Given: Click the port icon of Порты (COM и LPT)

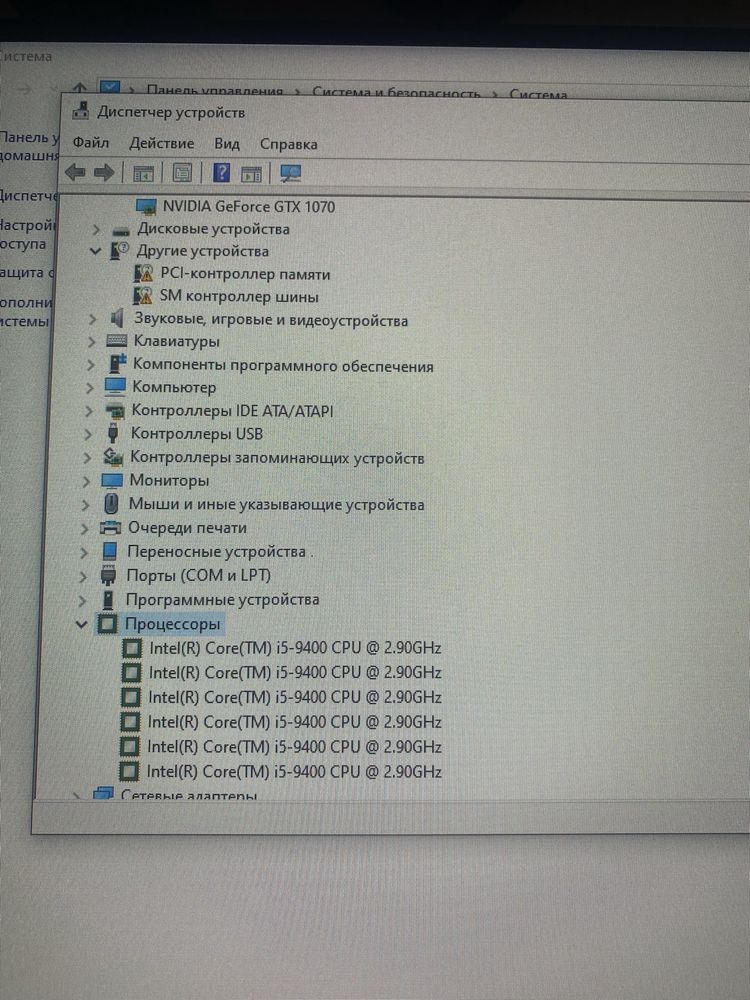Looking at the screenshot, I should [x=109, y=575].
